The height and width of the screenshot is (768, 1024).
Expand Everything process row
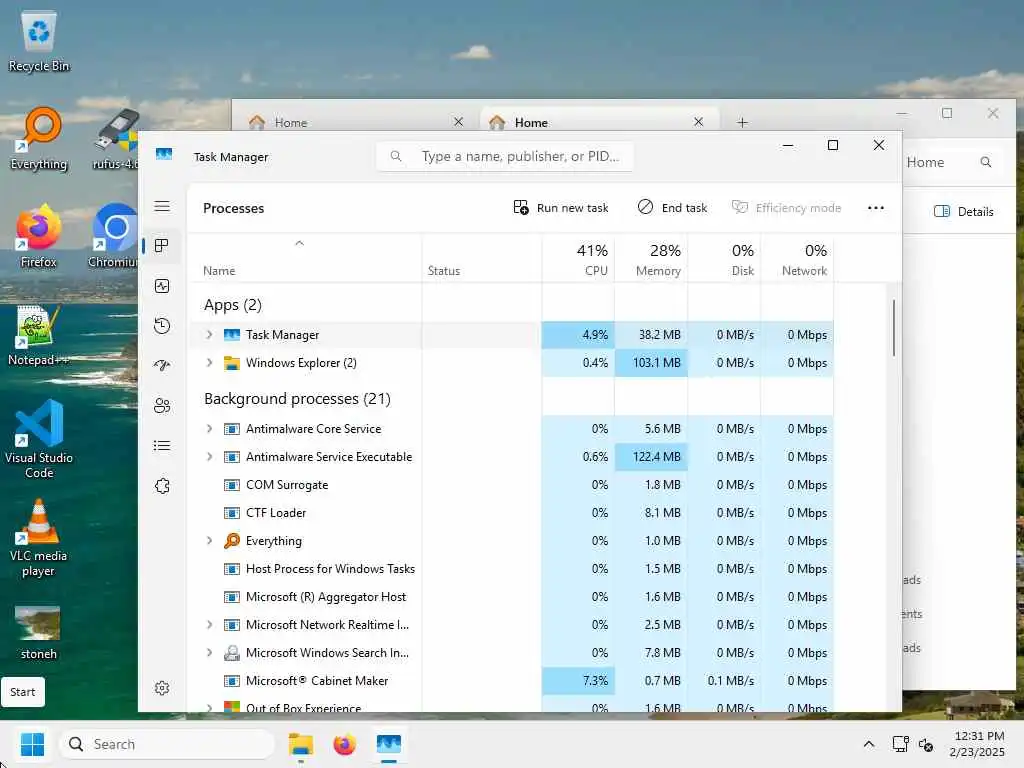[209, 541]
